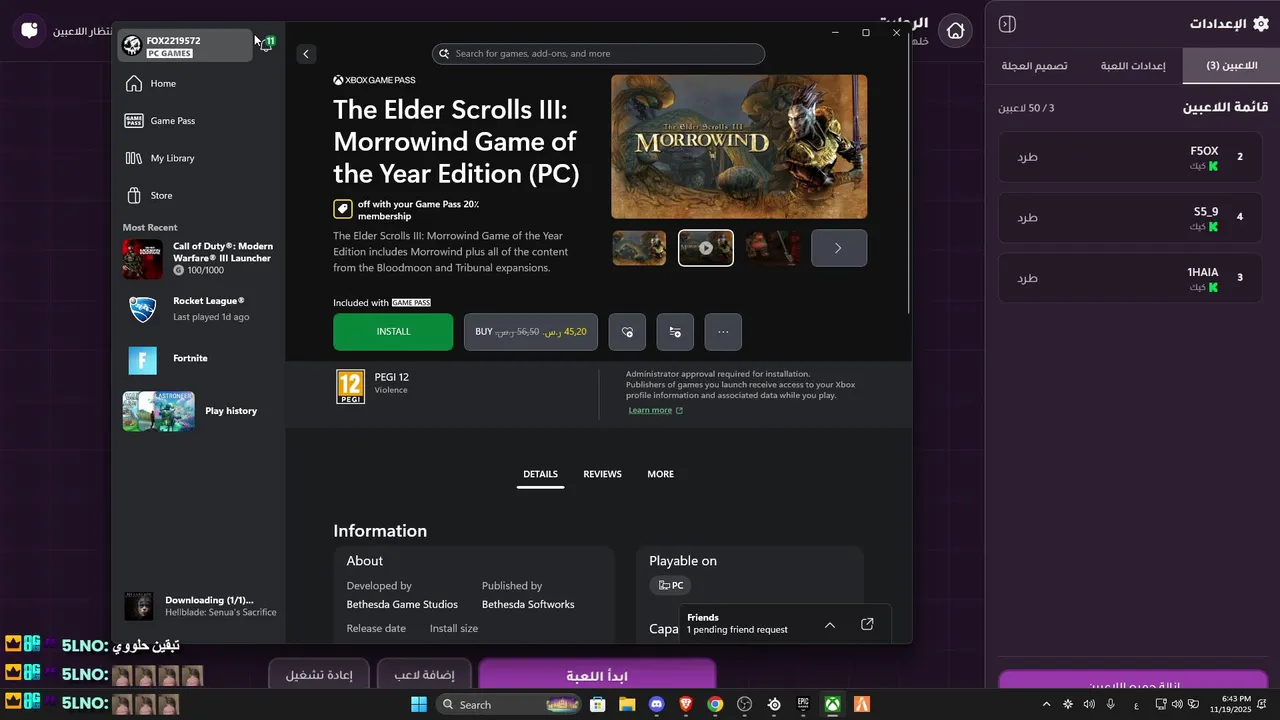This screenshot has height=720, width=1280.
Task: Switch to the DETAILS tab
Action: (540, 474)
